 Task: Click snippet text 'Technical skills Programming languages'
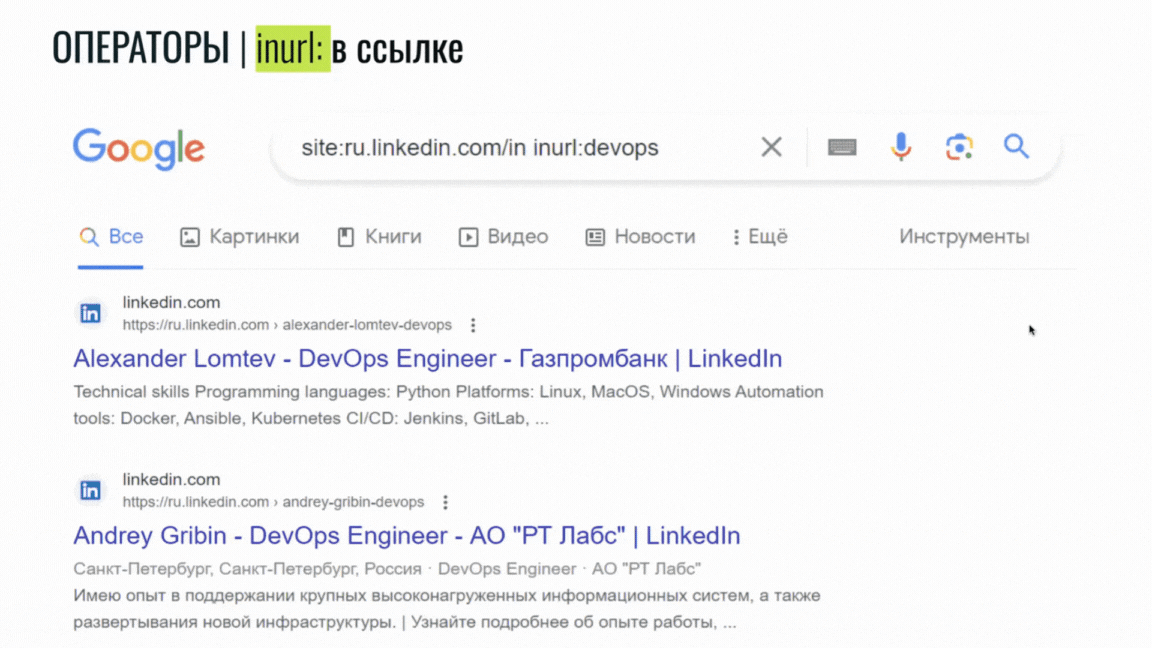click(232, 392)
